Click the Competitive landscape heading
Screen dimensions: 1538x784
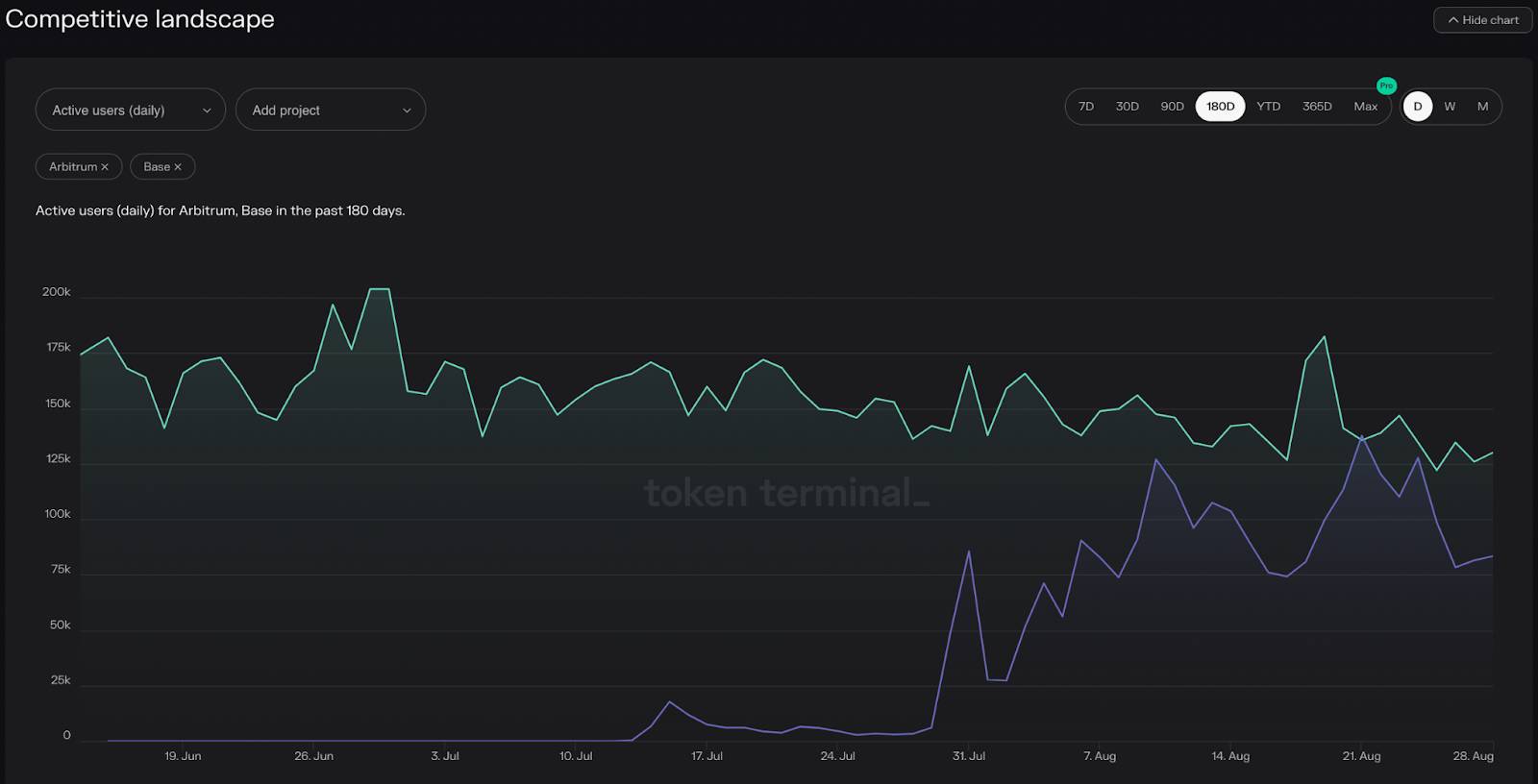(x=140, y=19)
